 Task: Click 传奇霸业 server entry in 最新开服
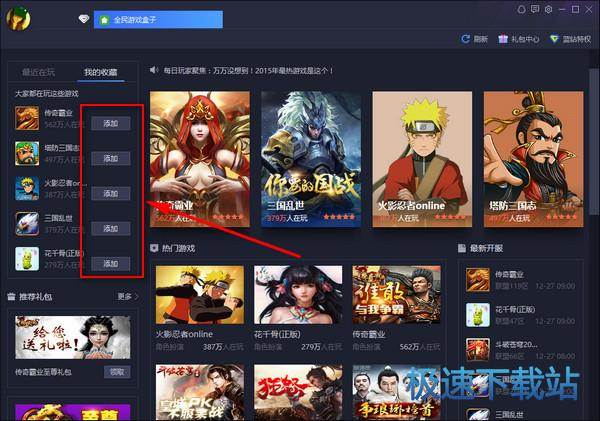[520, 280]
